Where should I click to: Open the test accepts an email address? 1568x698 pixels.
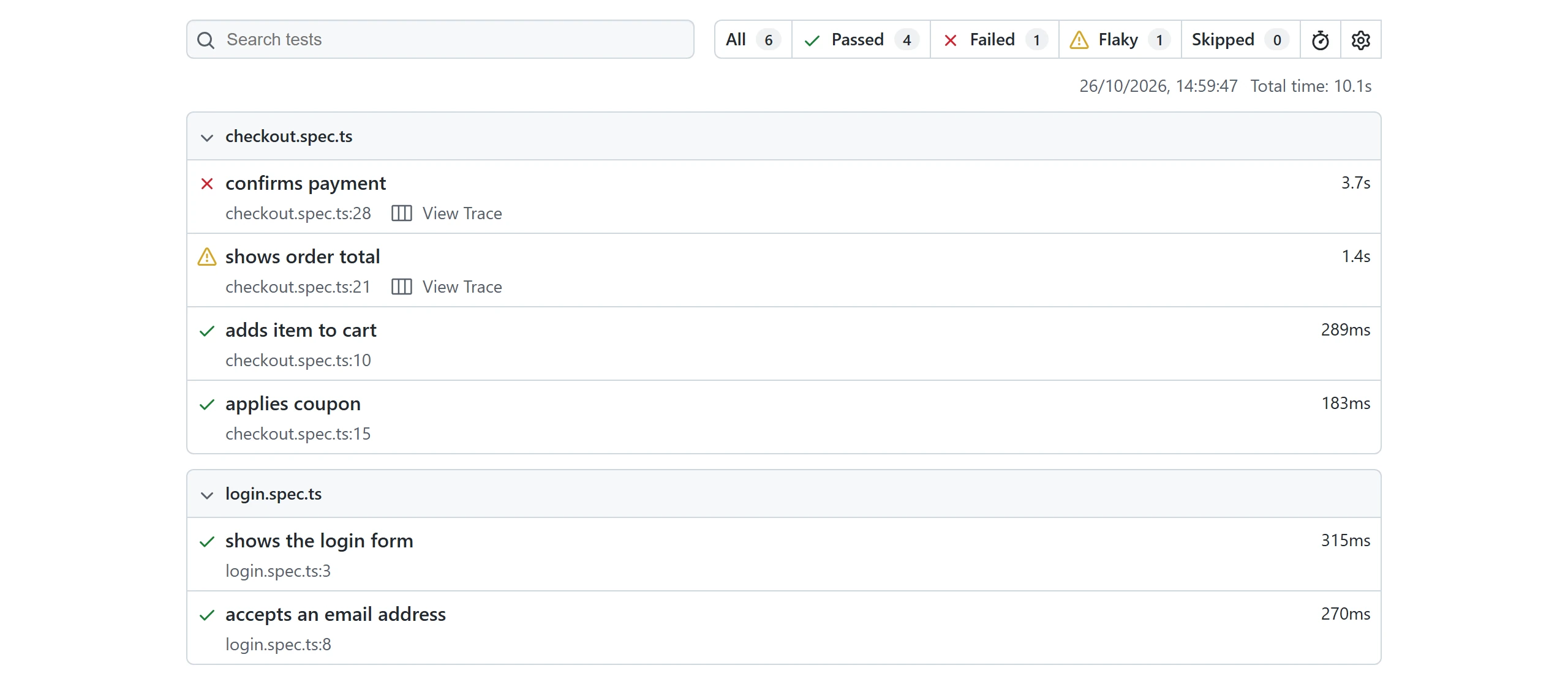click(x=336, y=614)
